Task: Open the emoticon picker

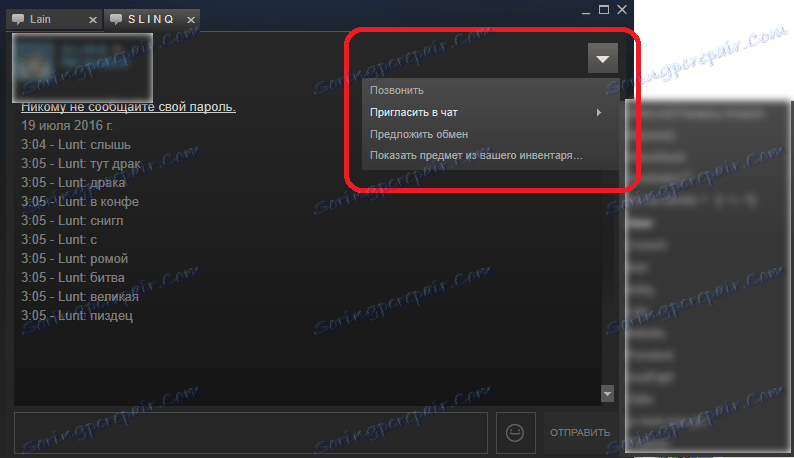Action: [515, 433]
